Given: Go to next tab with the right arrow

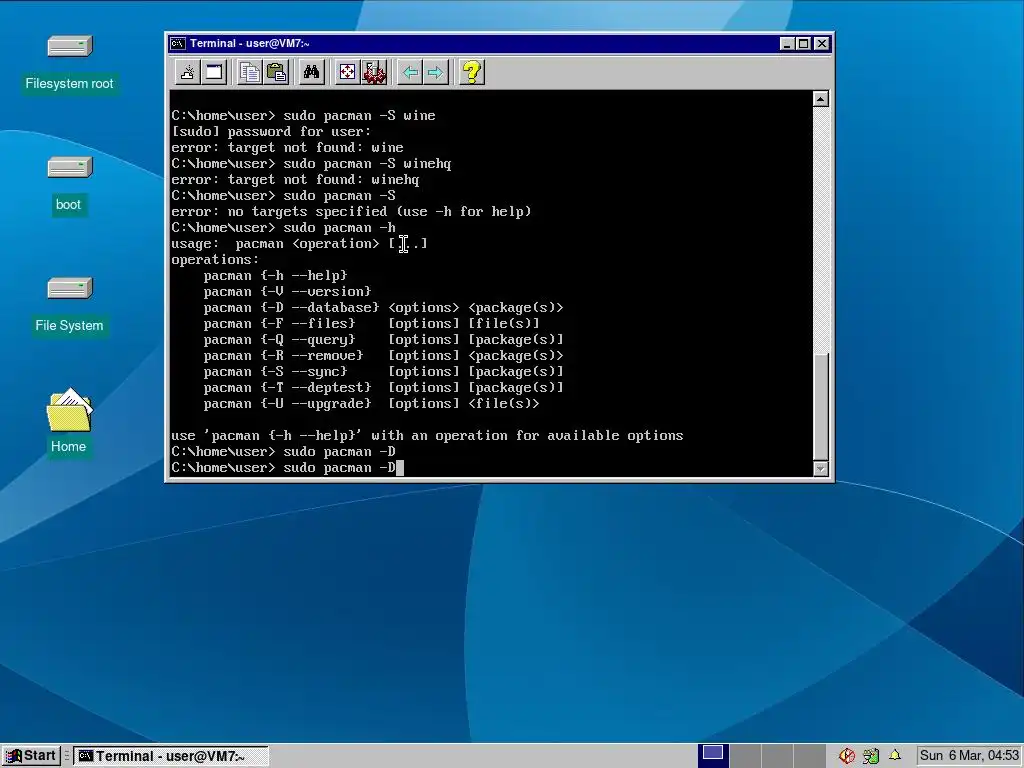Looking at the screenshot, I should click(436, 72).
